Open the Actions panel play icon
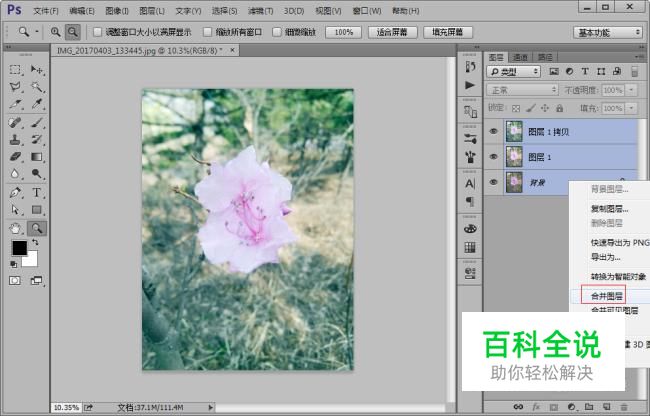Screen dimensions: 650x416 (470, 85)
